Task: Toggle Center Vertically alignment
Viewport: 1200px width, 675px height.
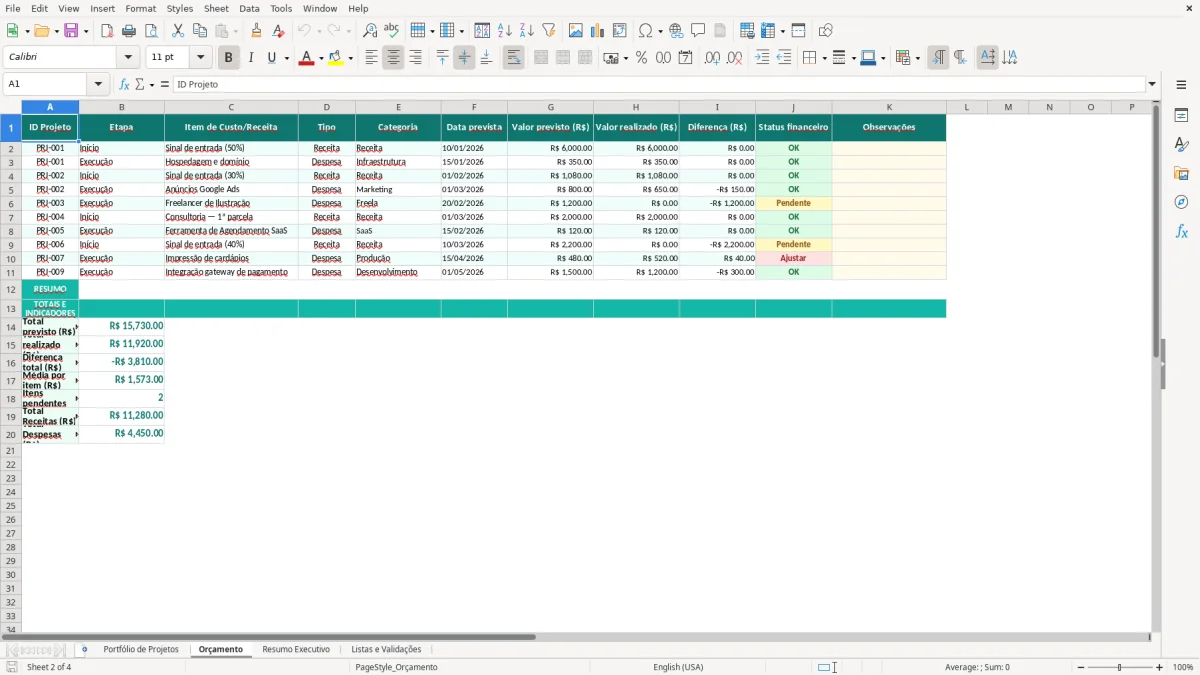Action: (464, 58)
